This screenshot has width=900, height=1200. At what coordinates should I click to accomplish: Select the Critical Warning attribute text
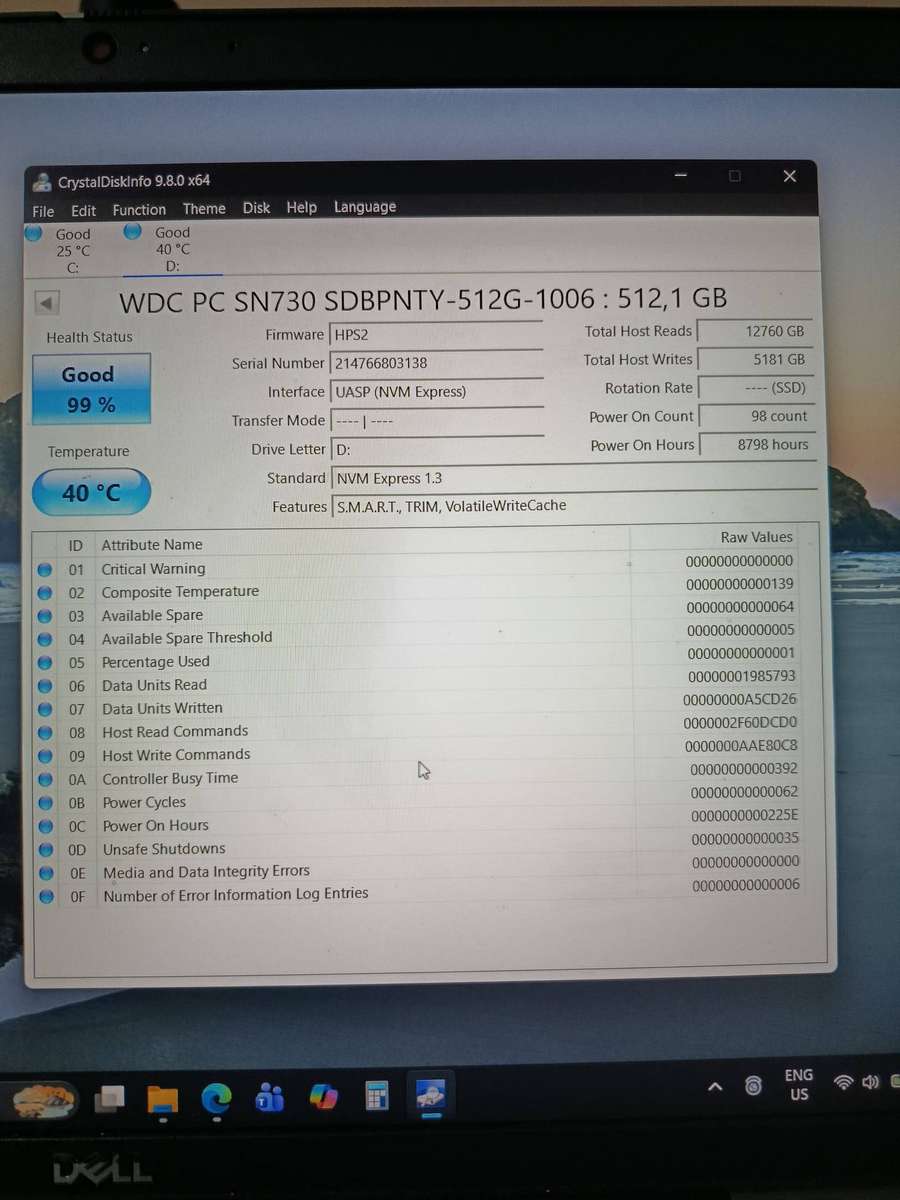pos(153,569)
